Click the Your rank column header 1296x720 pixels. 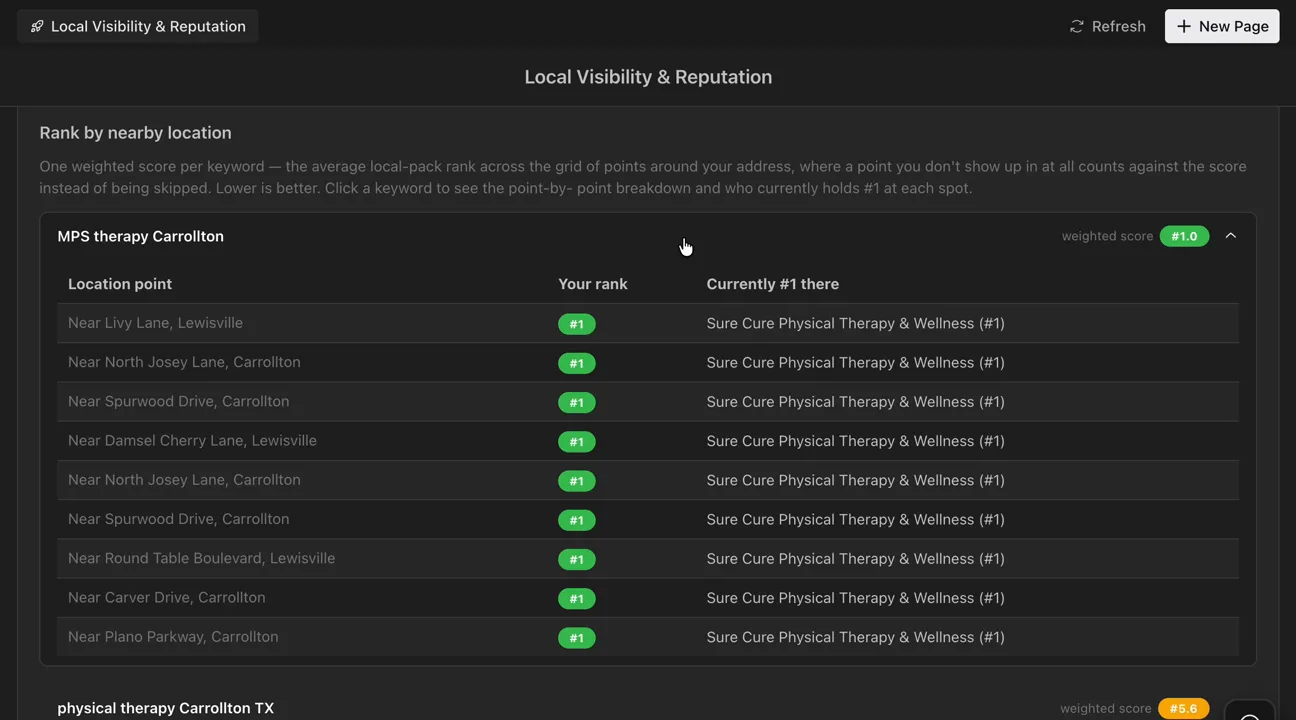[593, 284]
